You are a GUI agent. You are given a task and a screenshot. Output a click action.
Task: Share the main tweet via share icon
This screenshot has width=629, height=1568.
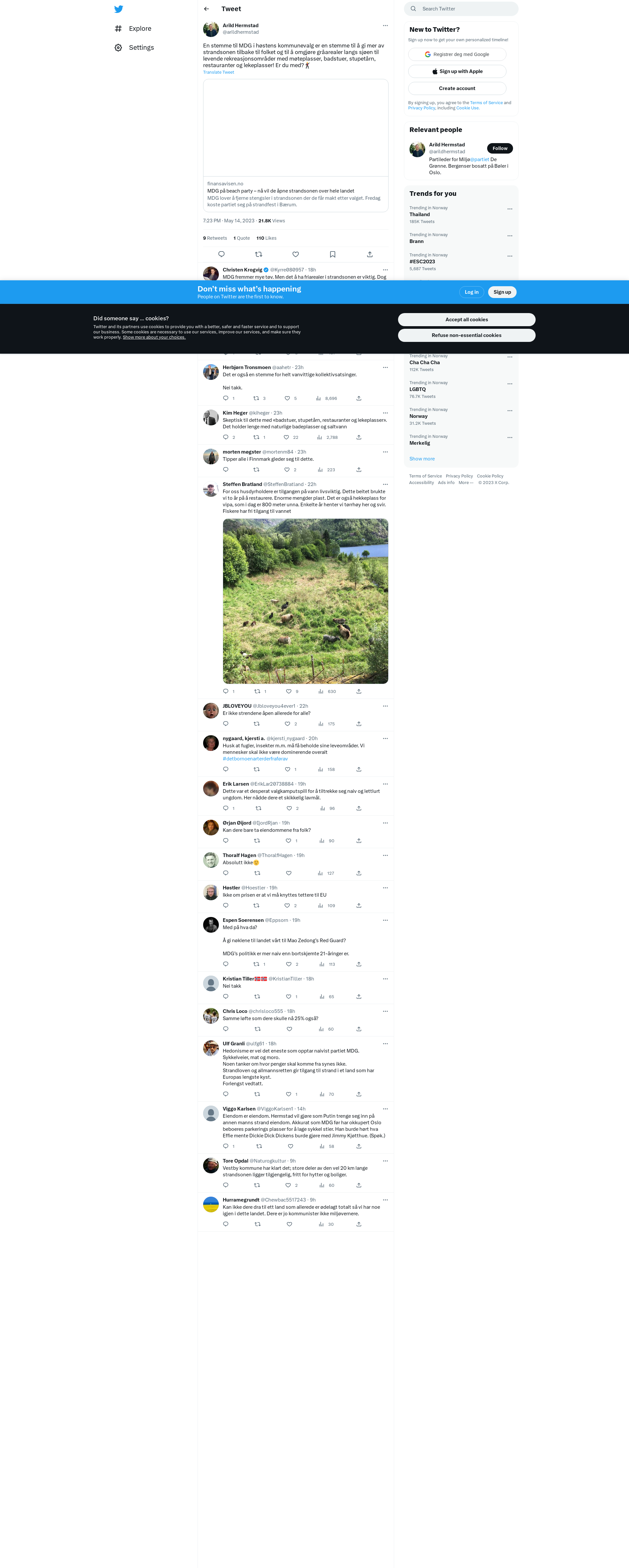[370, 254]
